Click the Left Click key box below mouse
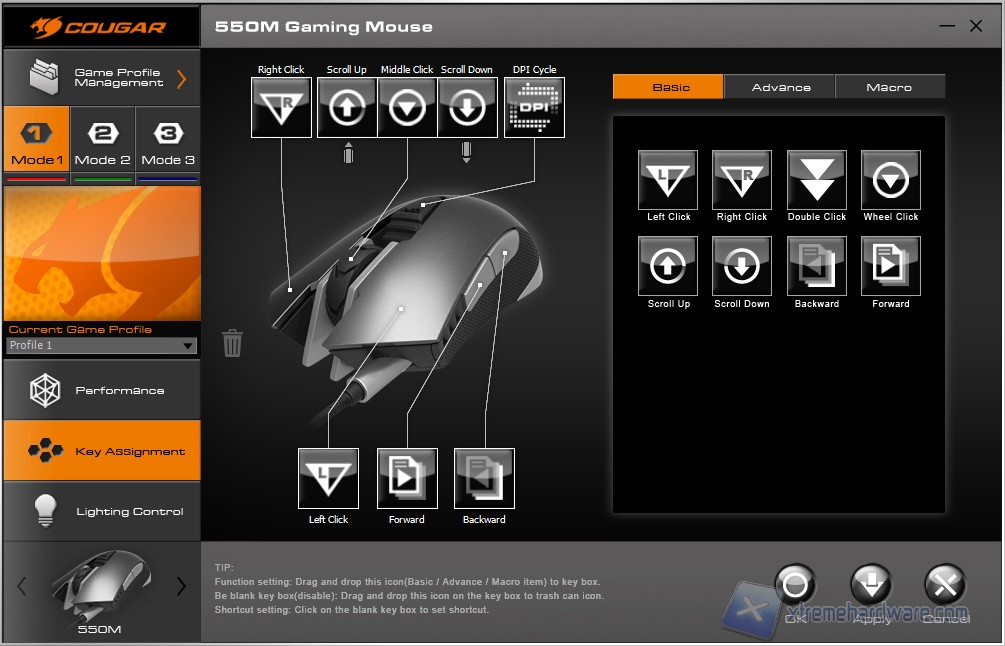Viewport: 1005px width, 646px height. coord(328,479)
